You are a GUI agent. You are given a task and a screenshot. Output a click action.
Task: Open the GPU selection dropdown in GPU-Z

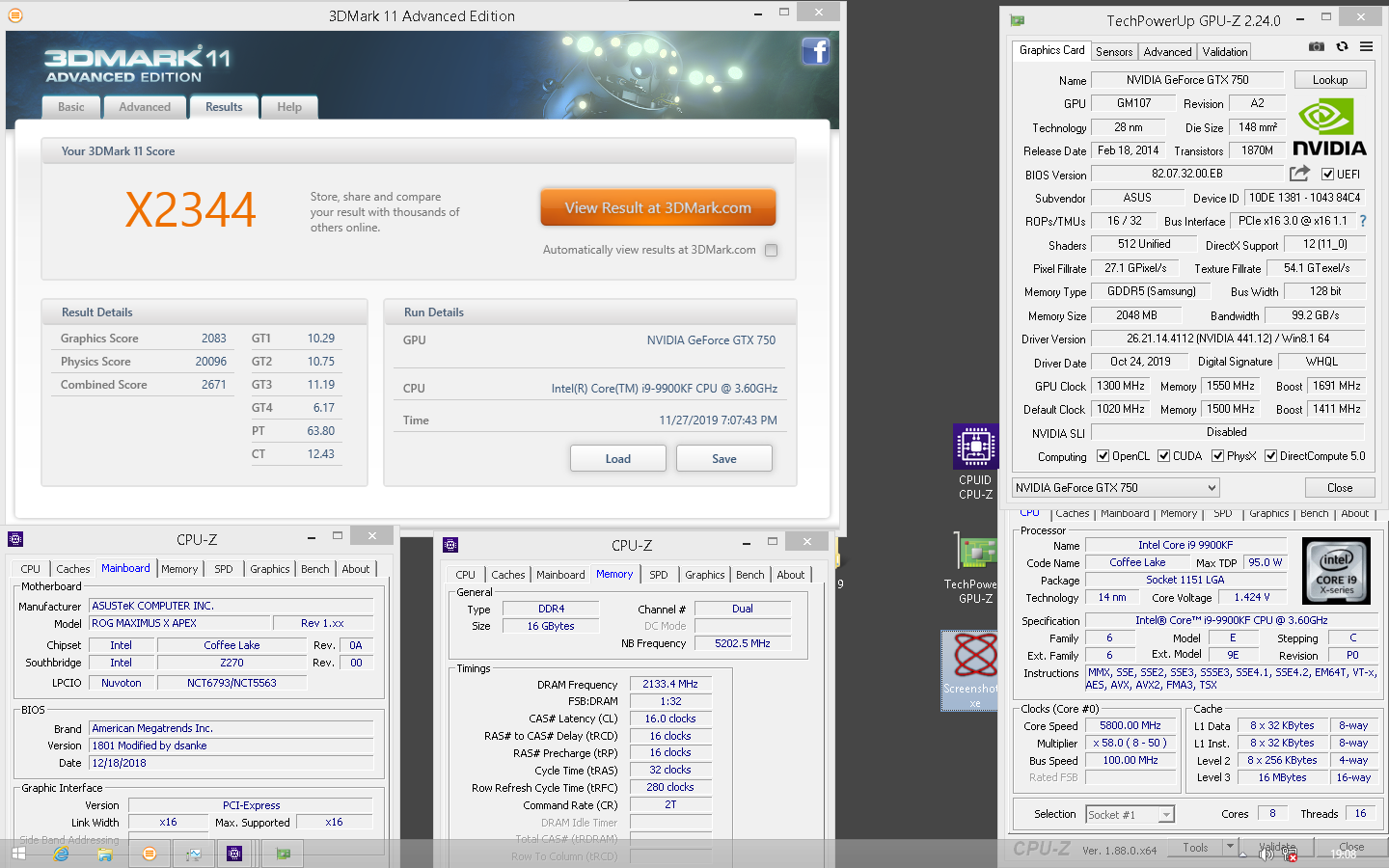1116,488
